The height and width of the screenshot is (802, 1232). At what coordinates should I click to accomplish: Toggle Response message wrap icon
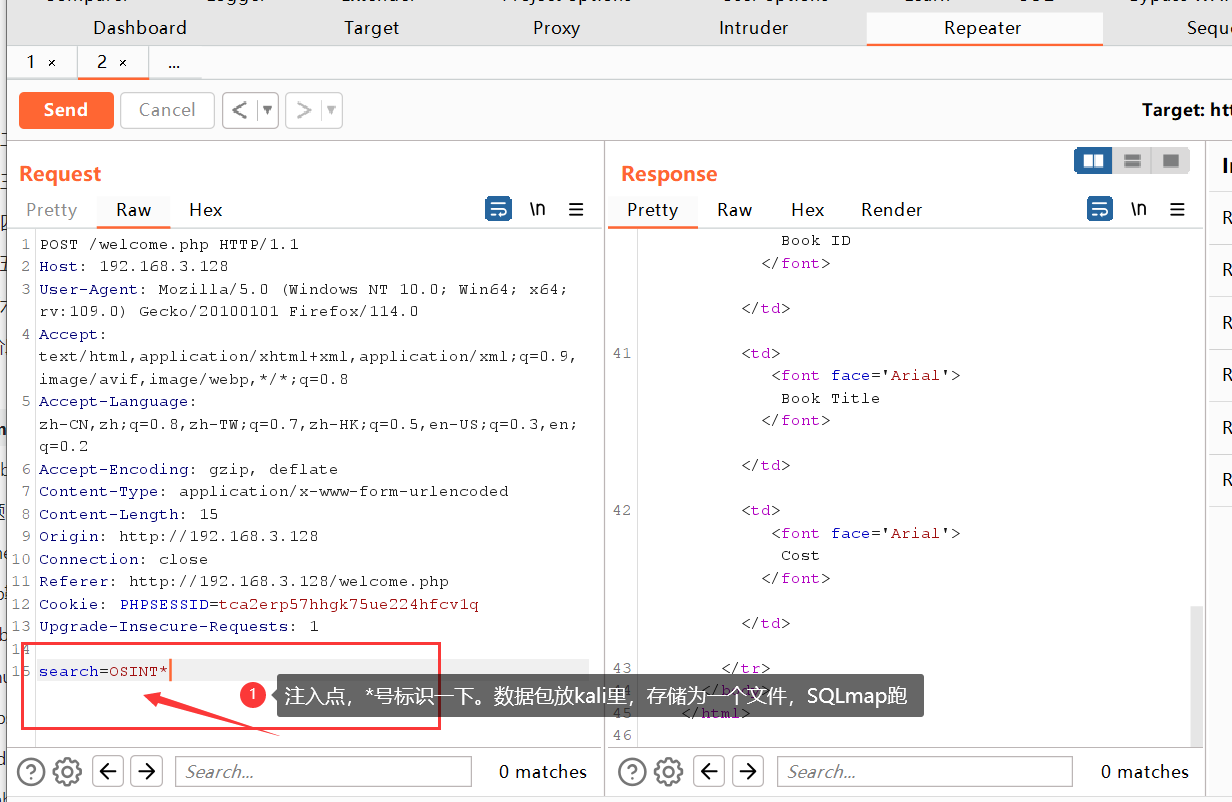(x=1100, y=209)
